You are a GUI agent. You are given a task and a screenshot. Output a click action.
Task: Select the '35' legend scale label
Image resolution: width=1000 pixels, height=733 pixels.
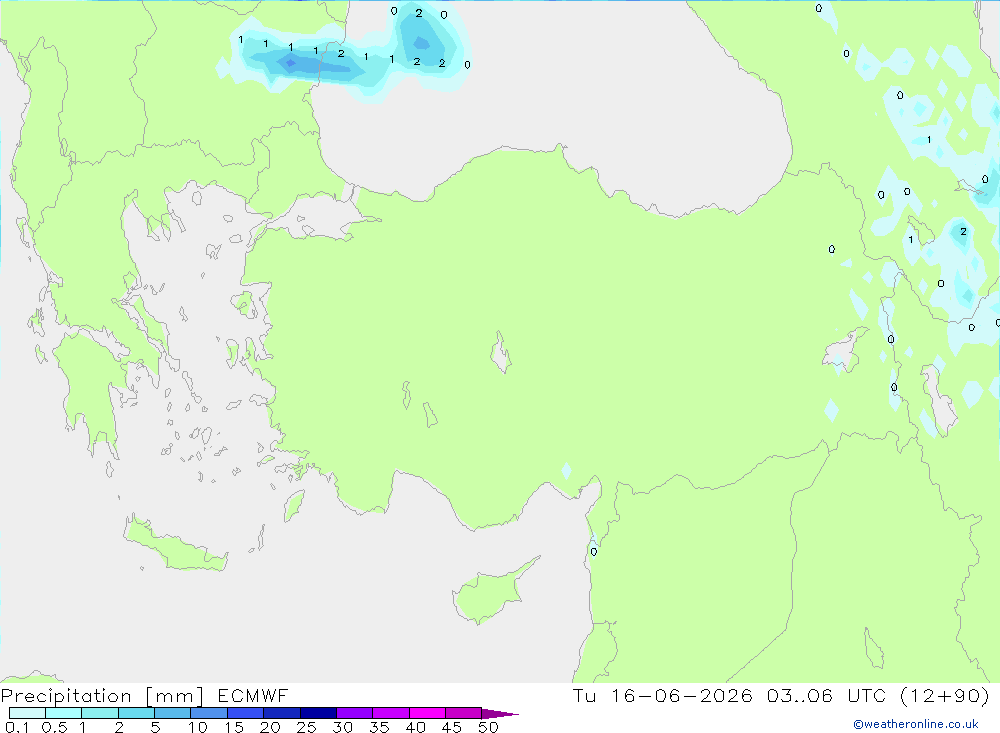click(379, 727)
